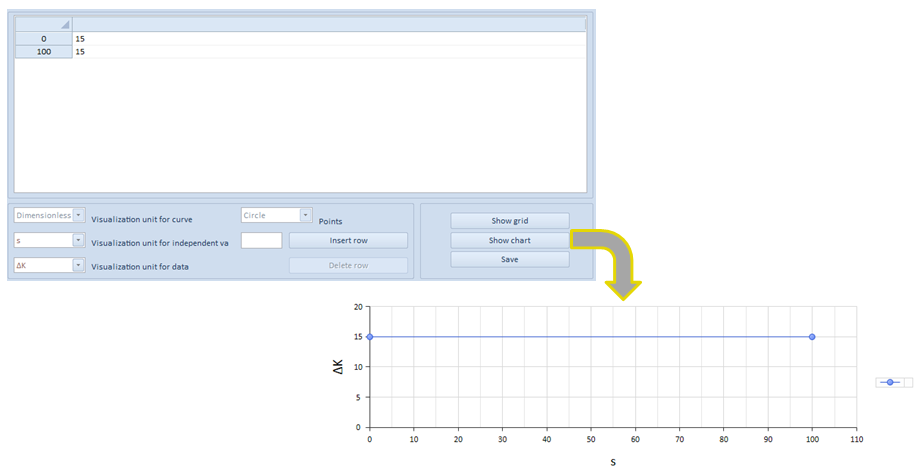Click the Show grid button
921x472 pixels.
tap(509, 221)
